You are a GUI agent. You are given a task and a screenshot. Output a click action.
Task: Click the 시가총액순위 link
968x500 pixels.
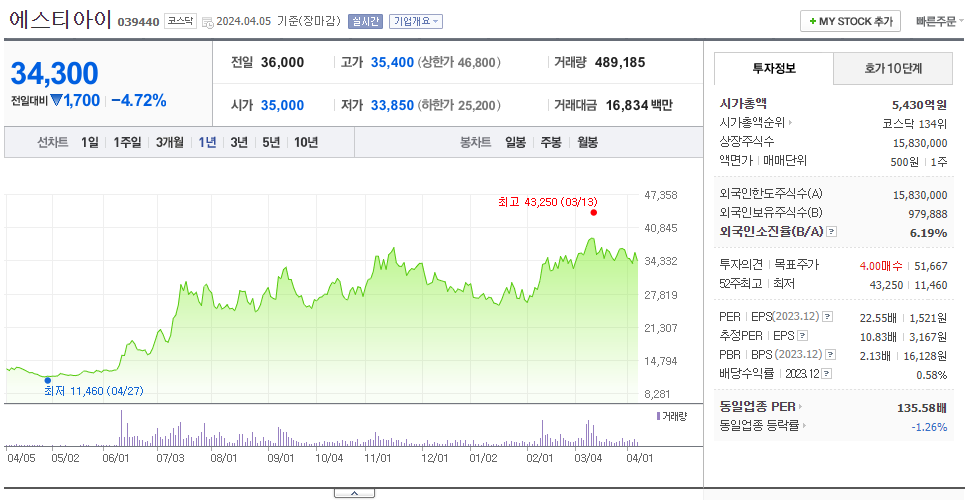pos(752,123)
